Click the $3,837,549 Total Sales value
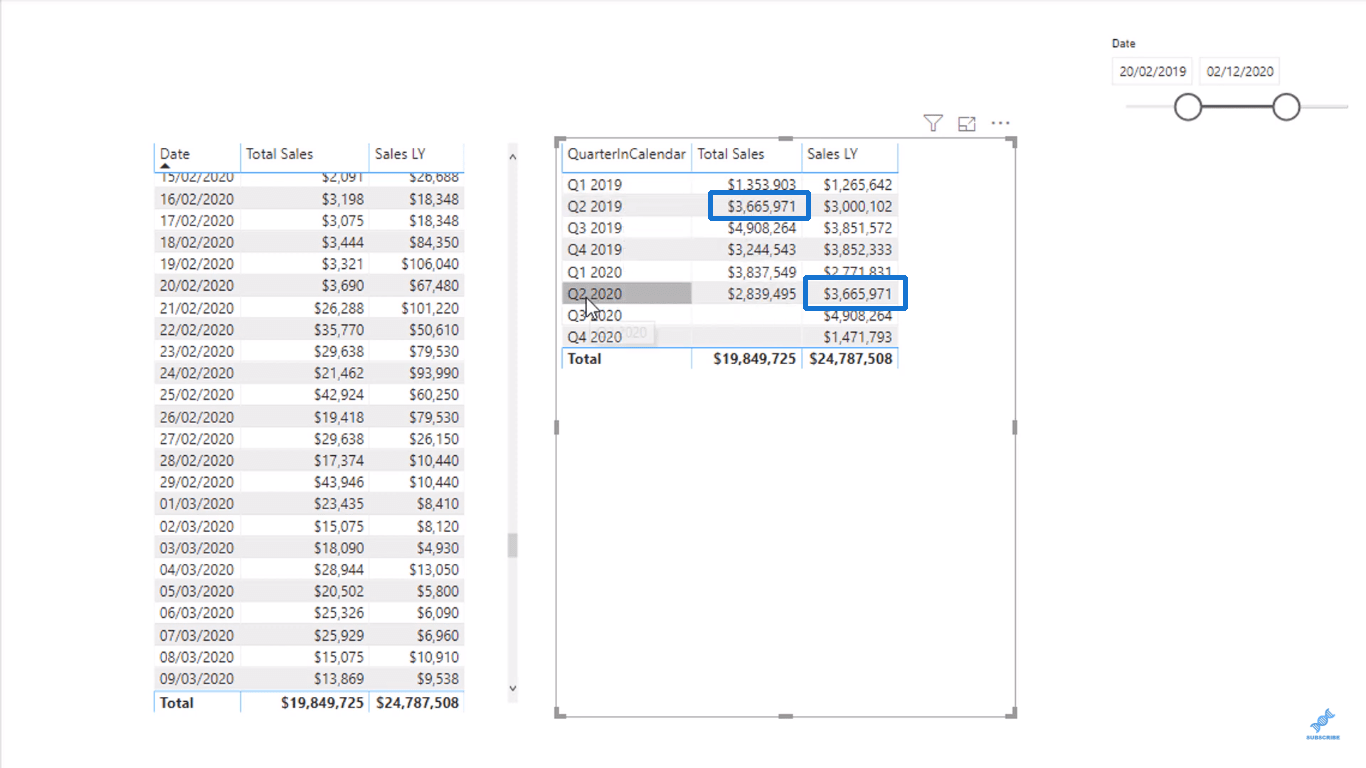This screenshot has height=768, width=1366. pyautogui.click(x=762, y=272)
